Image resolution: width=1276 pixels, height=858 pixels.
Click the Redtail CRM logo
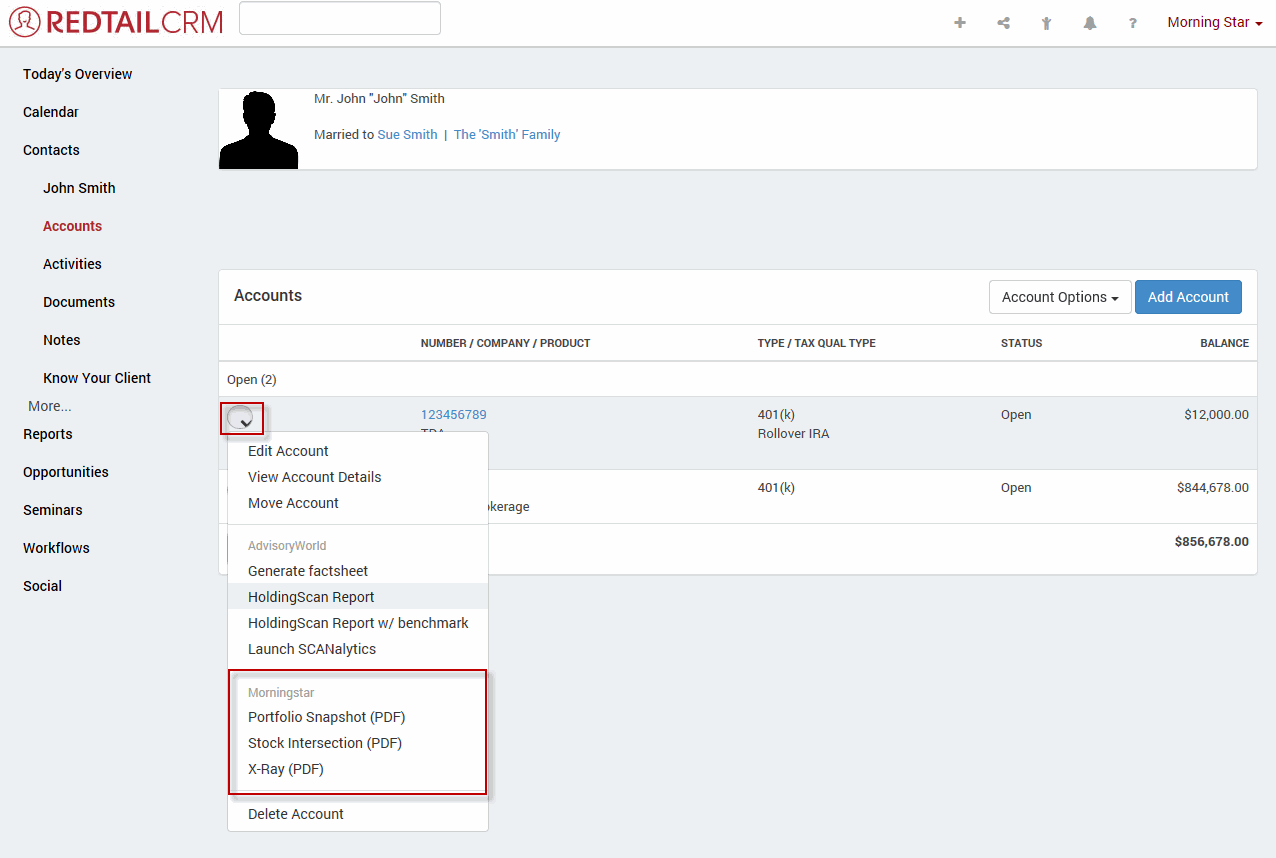coord(116,22)
